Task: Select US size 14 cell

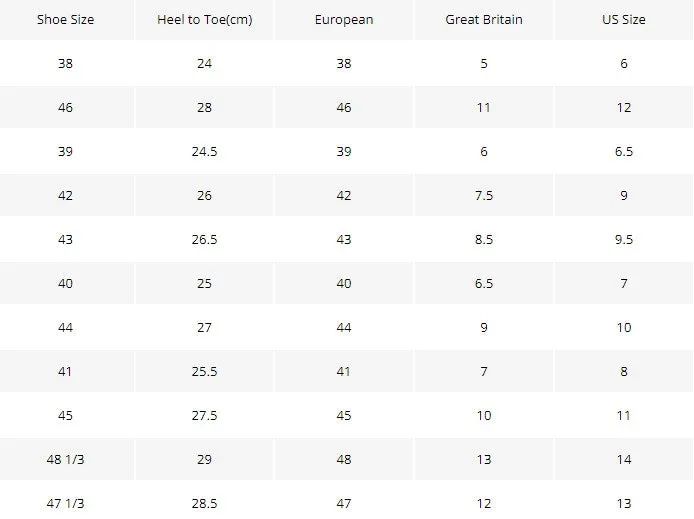Action: [x=624, y=459]
